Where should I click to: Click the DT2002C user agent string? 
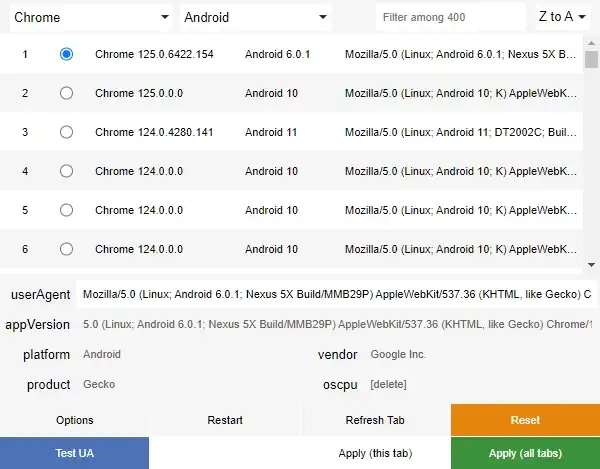461,132
